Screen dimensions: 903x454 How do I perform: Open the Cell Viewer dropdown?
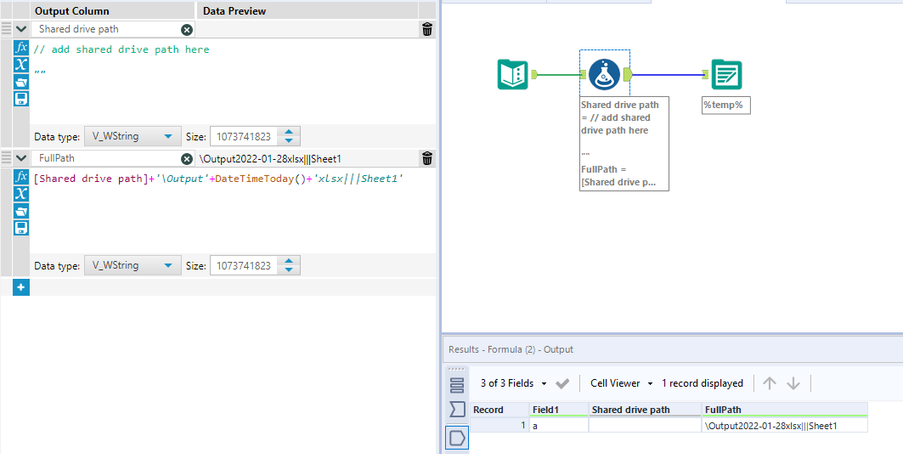tap(622, 383)
